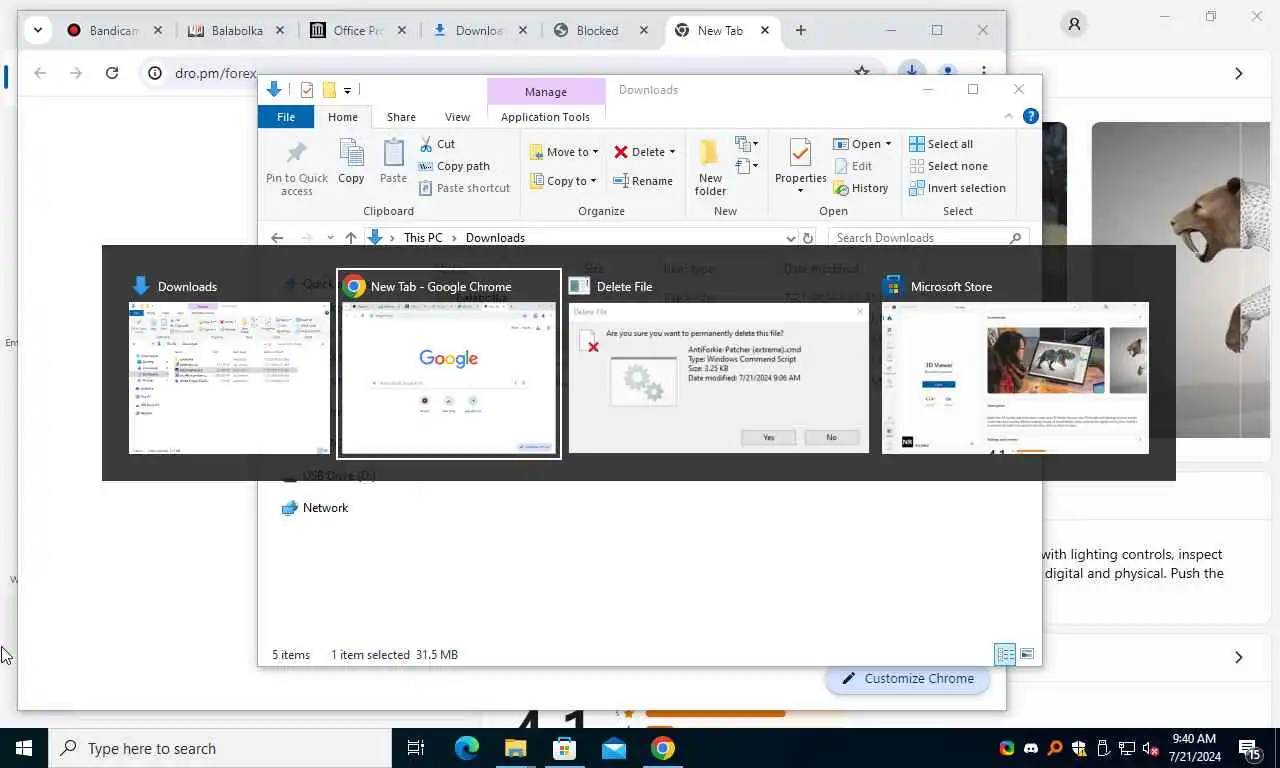The image size is (1280, 768).
Task: Click Chrome's back arrow button
Action: click(x=40, y=72)
